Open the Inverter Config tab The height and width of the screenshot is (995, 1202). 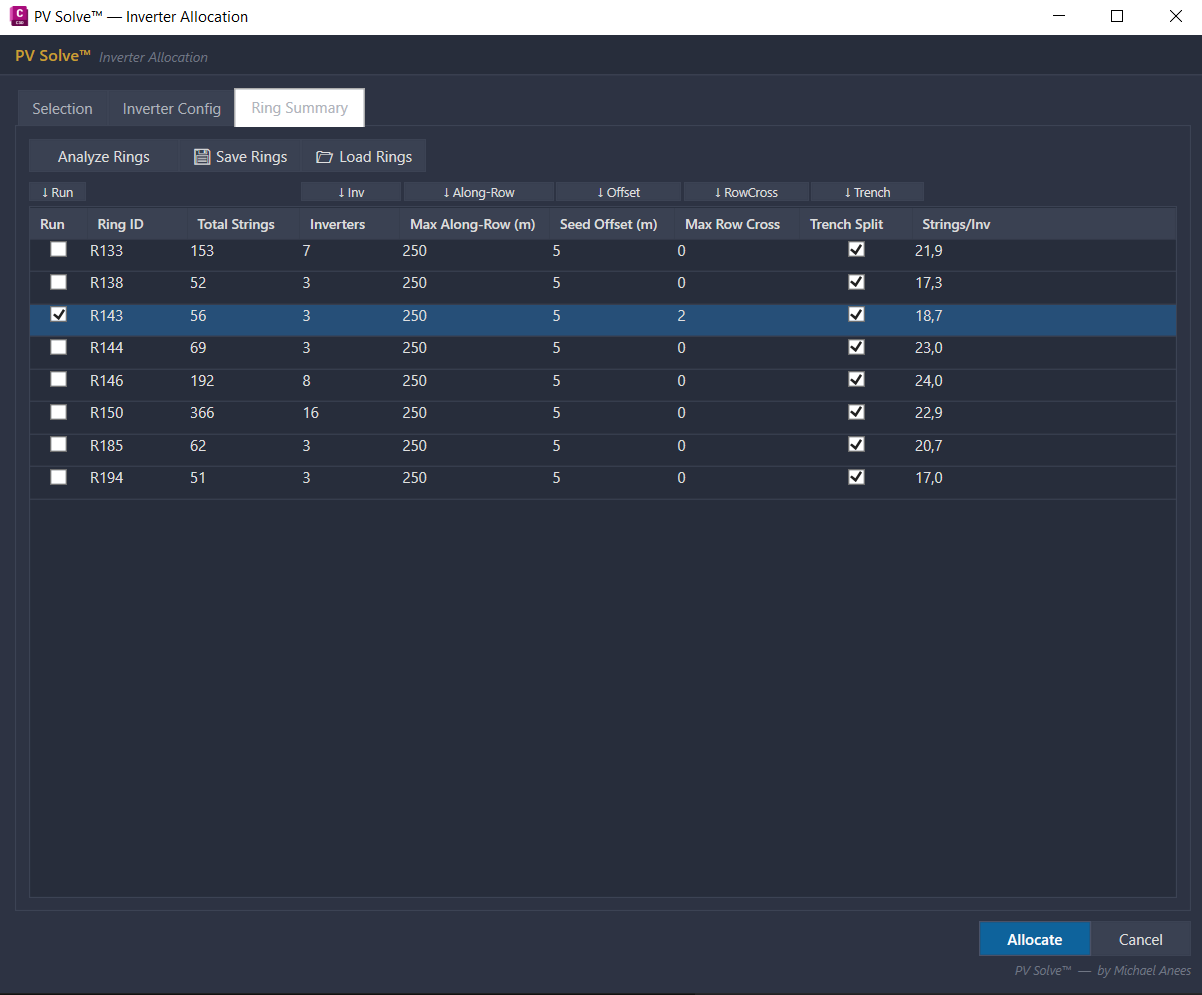pos(171,109)
